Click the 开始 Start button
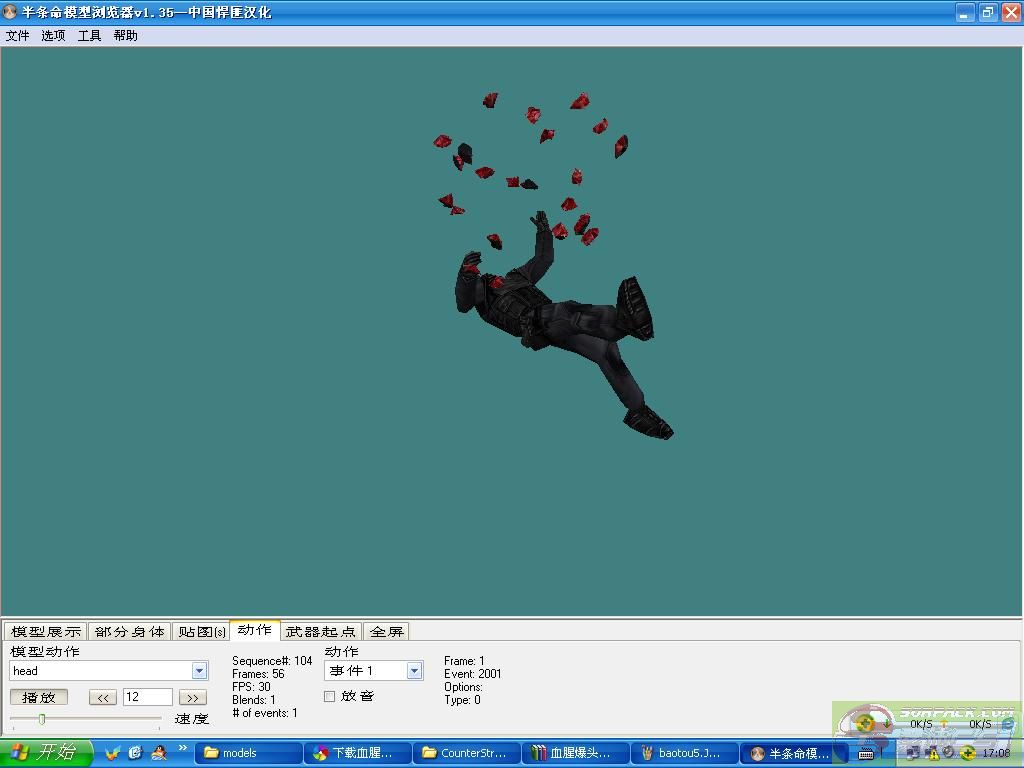Viewport: 1024px width, 768px height. coord(45,753)
